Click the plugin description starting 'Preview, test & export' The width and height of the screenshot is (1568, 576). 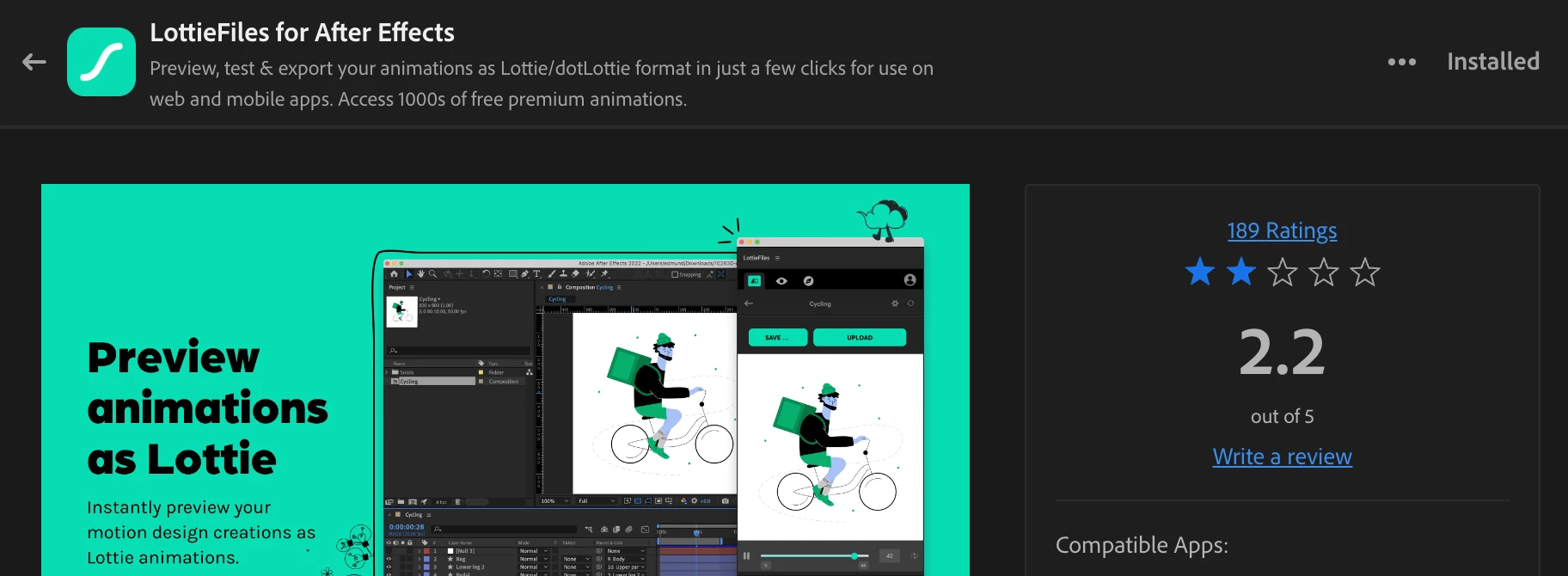click(x=542, y=83)
